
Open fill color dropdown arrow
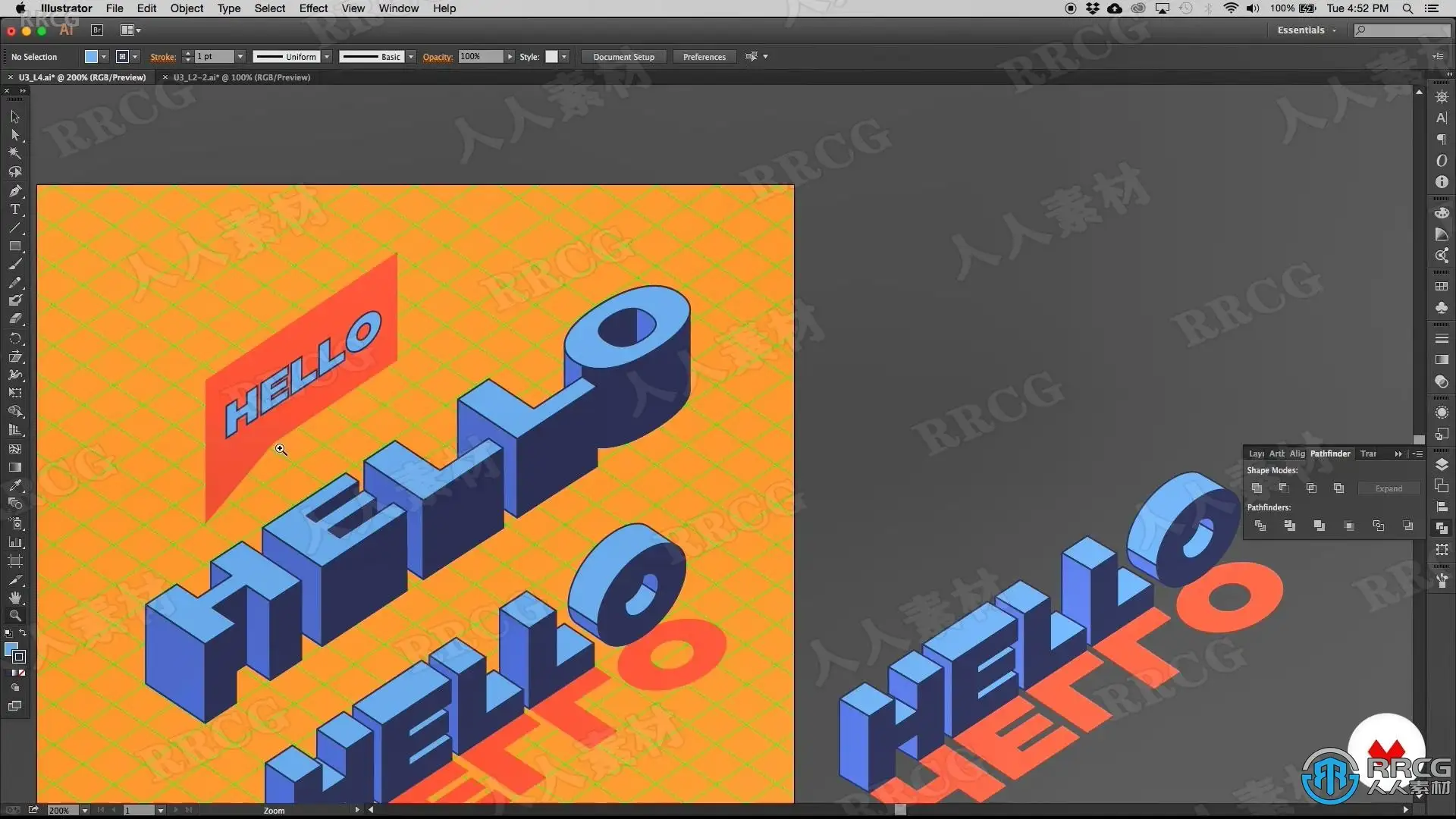[104, 57]
